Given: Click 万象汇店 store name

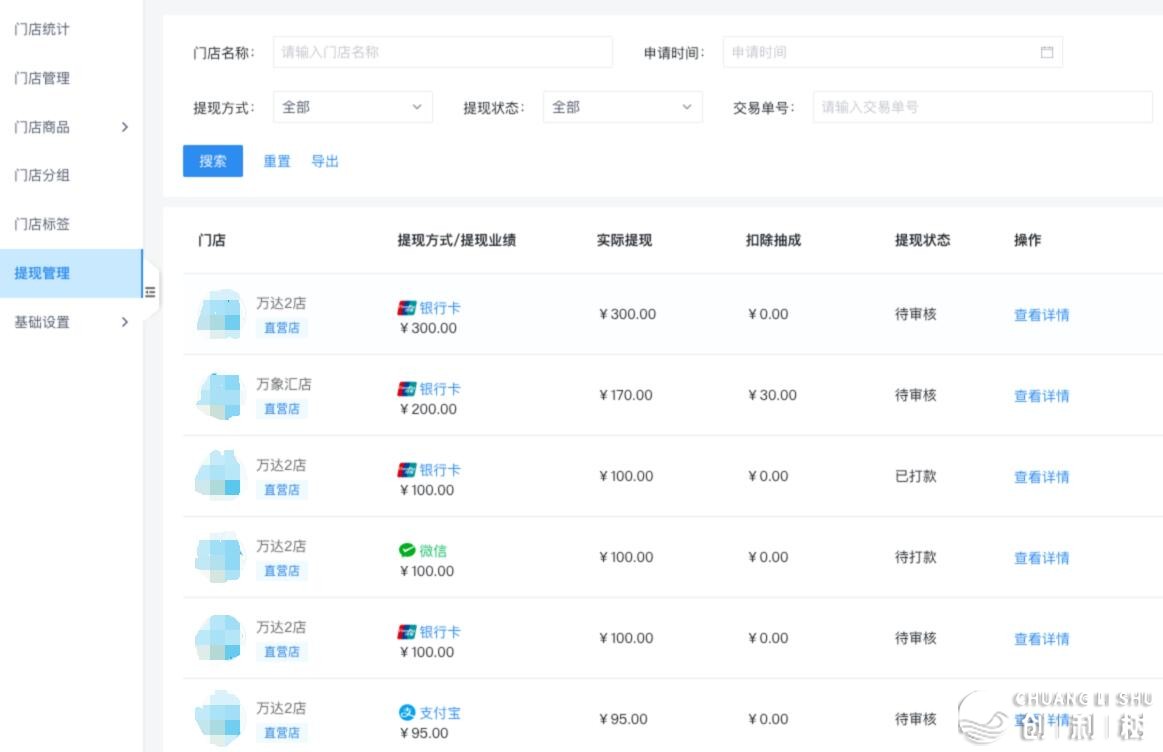Looking at the screenshot, I should [x=284, y=384].
